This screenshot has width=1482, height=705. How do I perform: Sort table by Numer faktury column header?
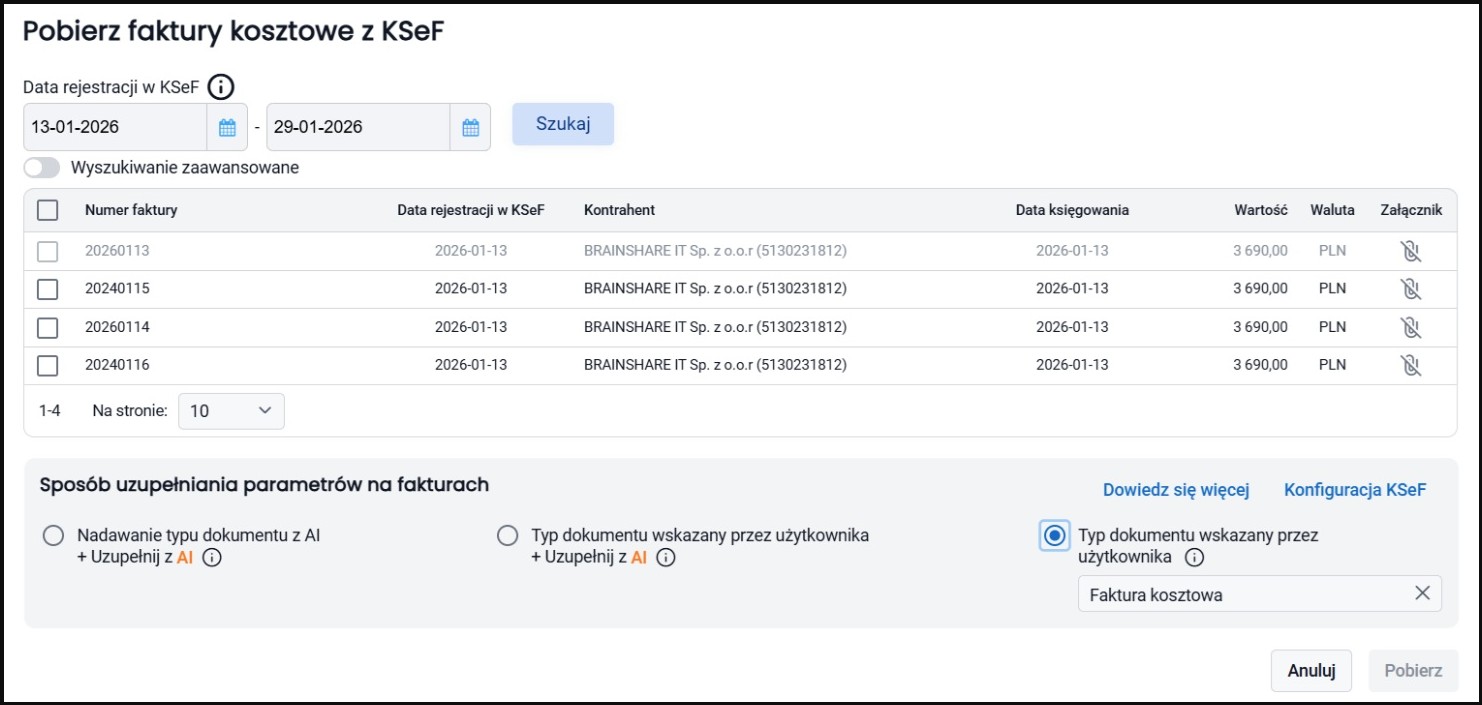pos(131,210)
